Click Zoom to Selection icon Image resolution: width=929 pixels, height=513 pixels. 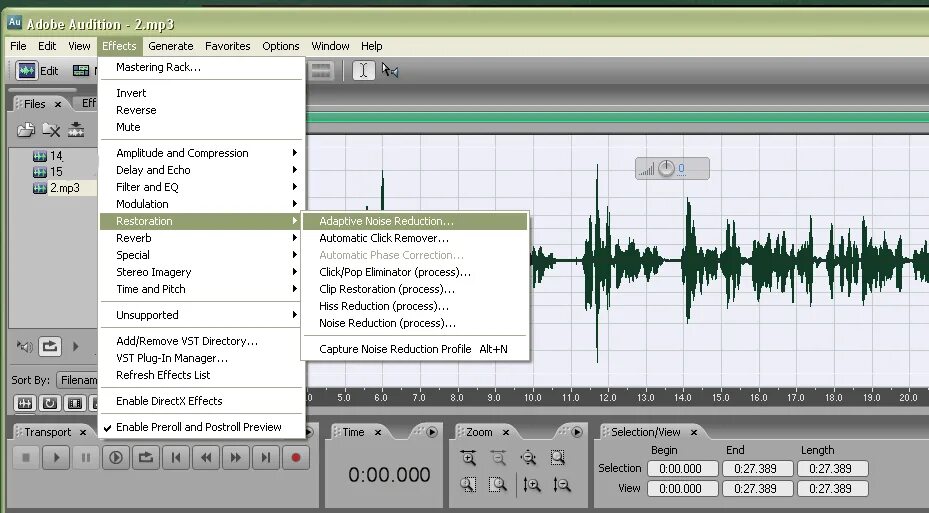[x=558, y=457]
